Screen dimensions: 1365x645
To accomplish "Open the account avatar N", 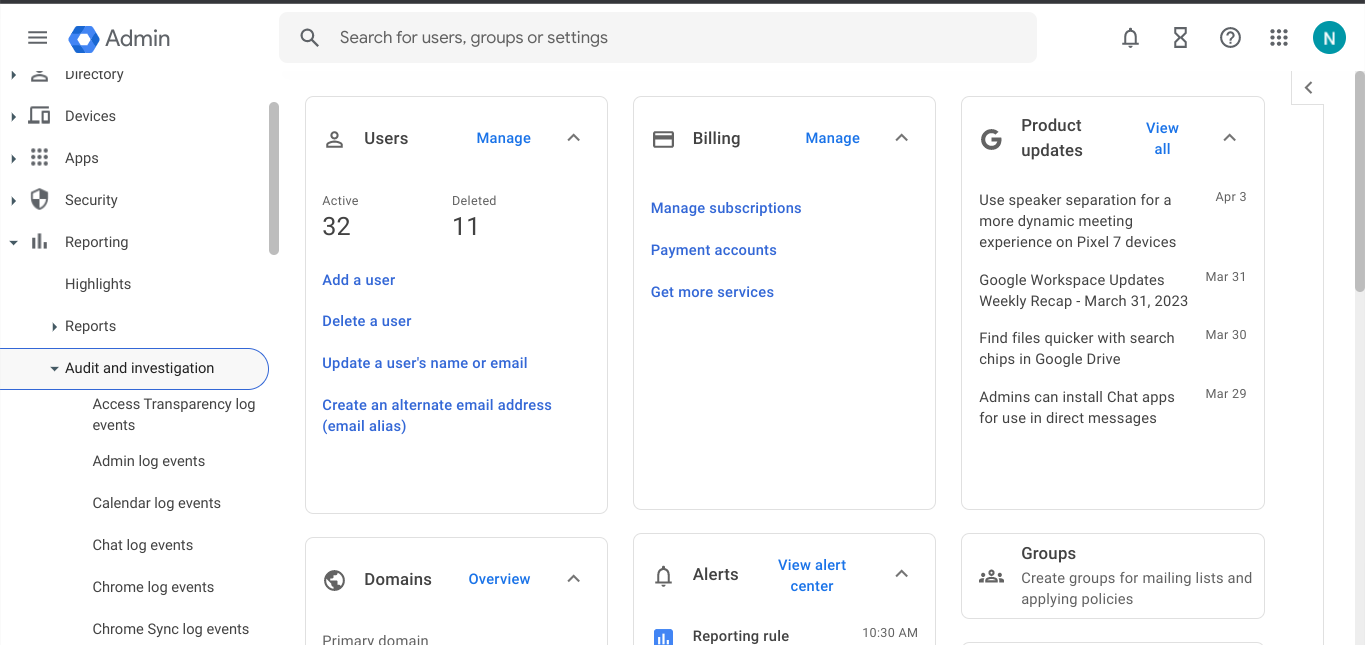I will [1329, 38].
